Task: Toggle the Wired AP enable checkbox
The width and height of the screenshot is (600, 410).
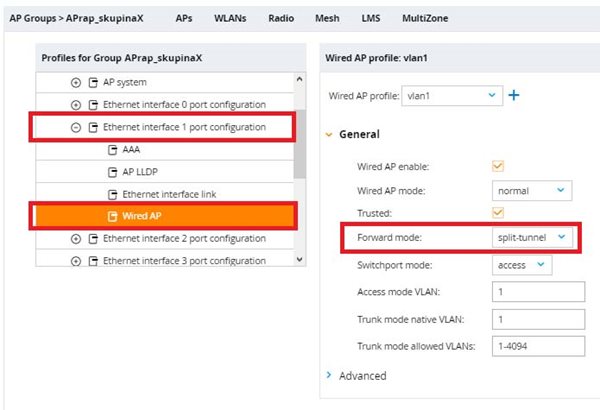Action: point(498,166)
